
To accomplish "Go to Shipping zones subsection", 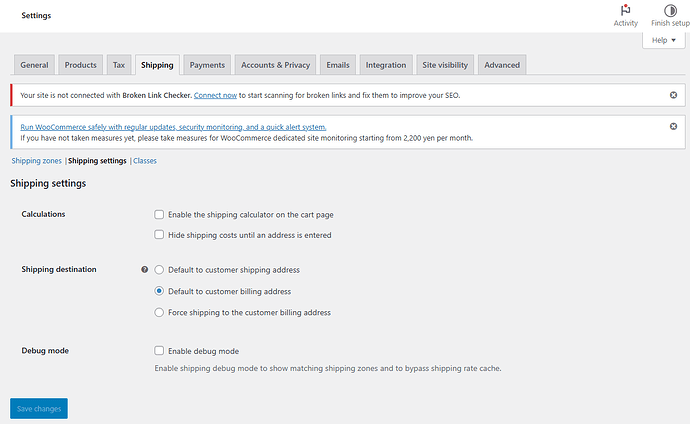I will coord(37,161).
